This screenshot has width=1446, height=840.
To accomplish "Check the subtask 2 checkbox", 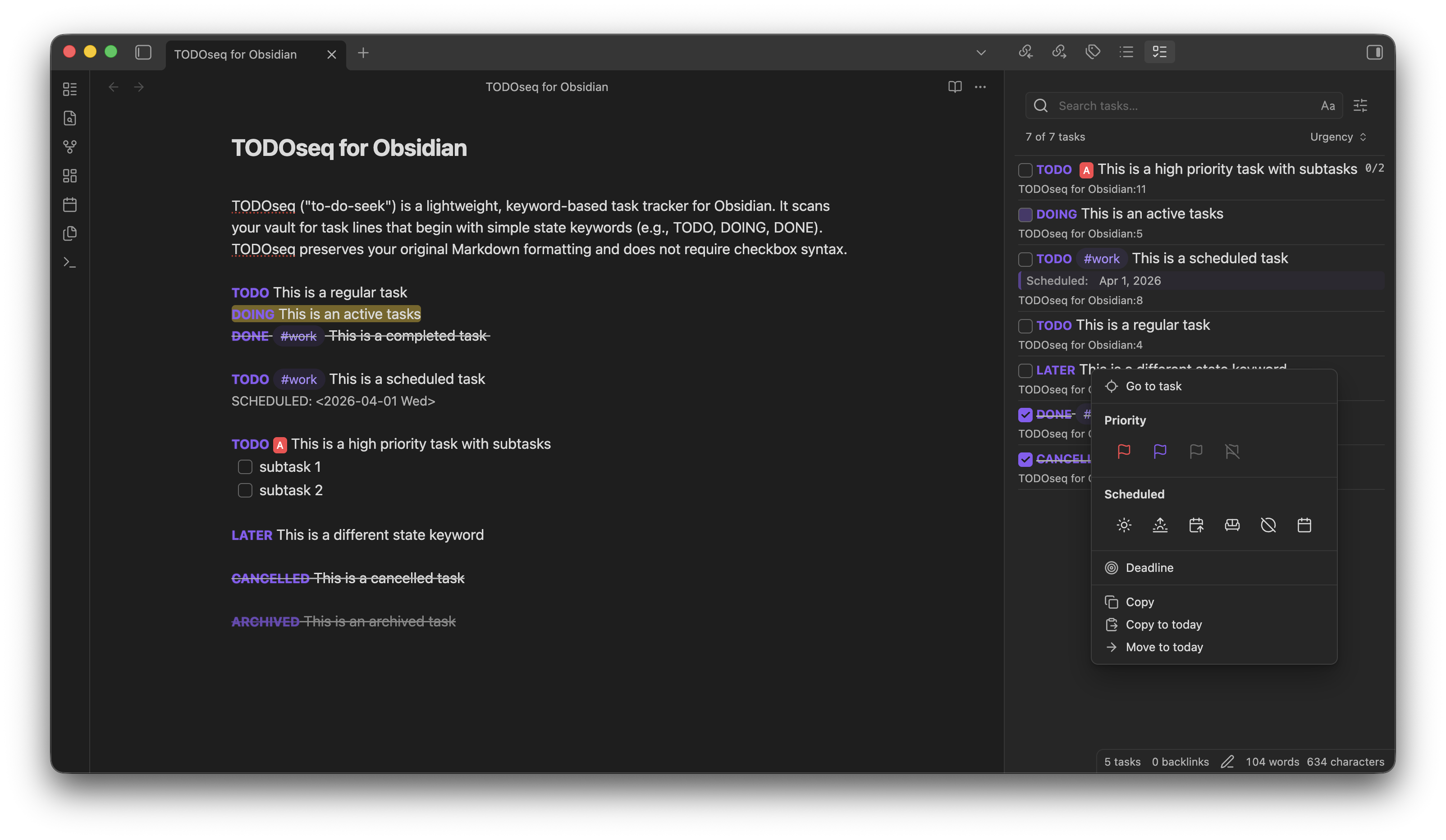I will pyautogui.click(x=245, y=491).
